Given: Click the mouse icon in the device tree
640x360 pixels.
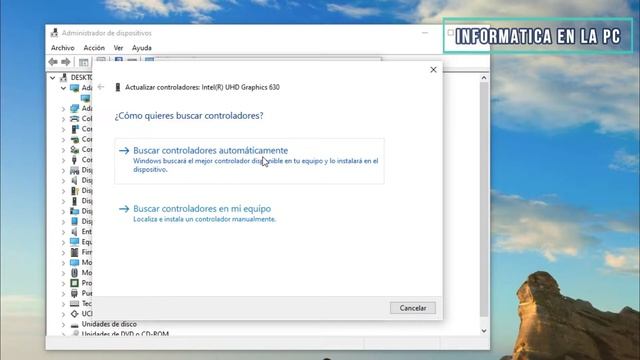Looking at the screenshot, I should pos(74,273).
